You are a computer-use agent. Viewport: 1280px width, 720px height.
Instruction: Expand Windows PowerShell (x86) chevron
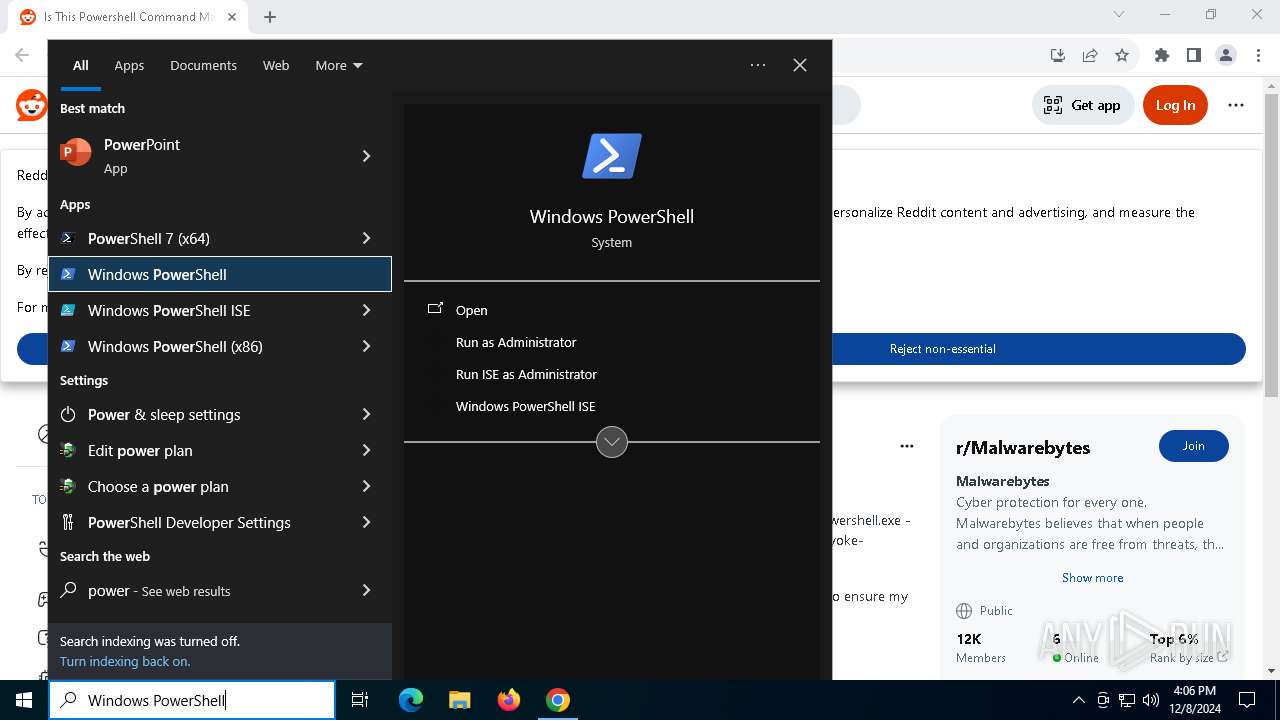367,346
